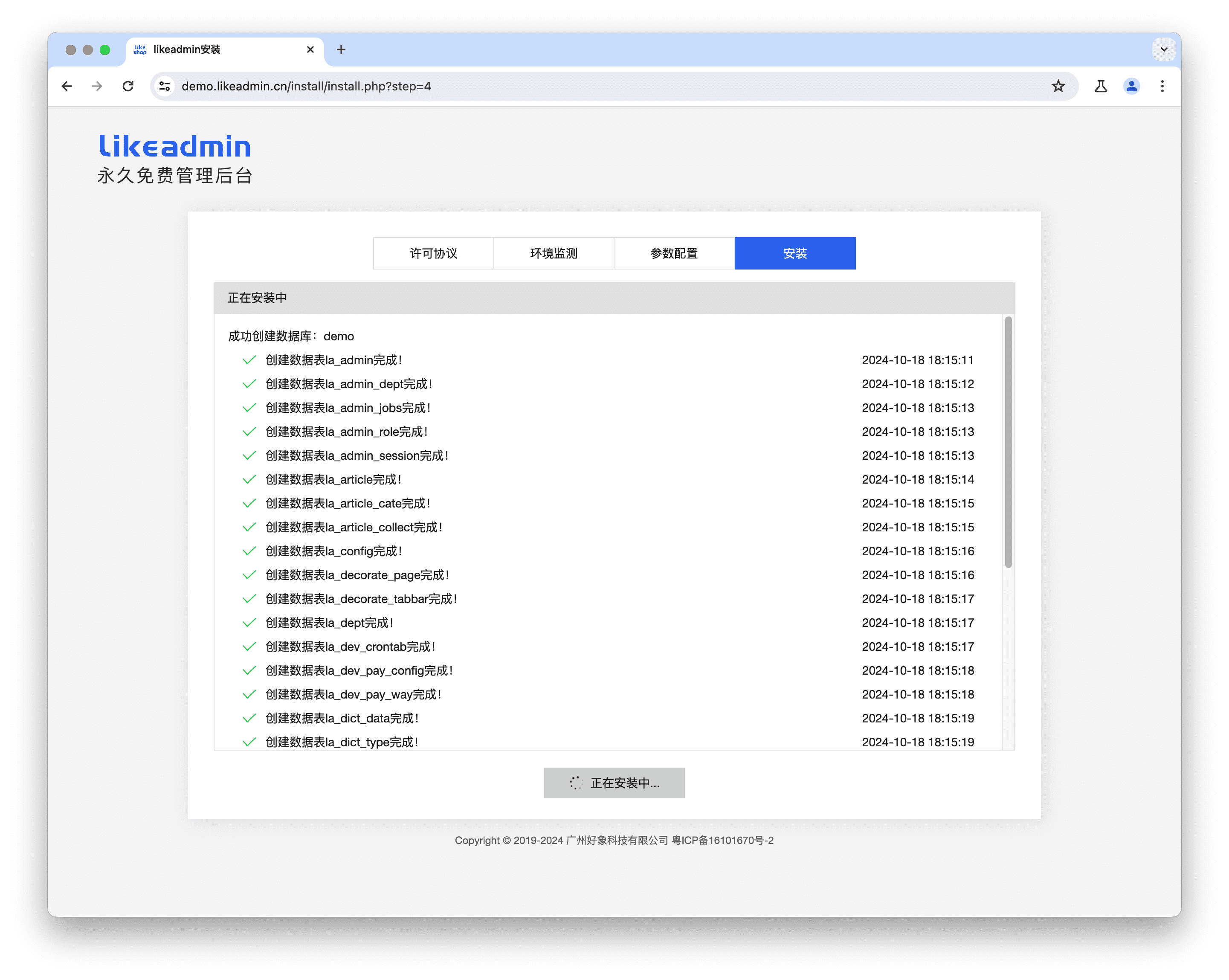Click text 创建数据表la_dev_crontab完成!
Image resolution: width=1229 pixels, height=980 pixels.
(x=351, y=647)
